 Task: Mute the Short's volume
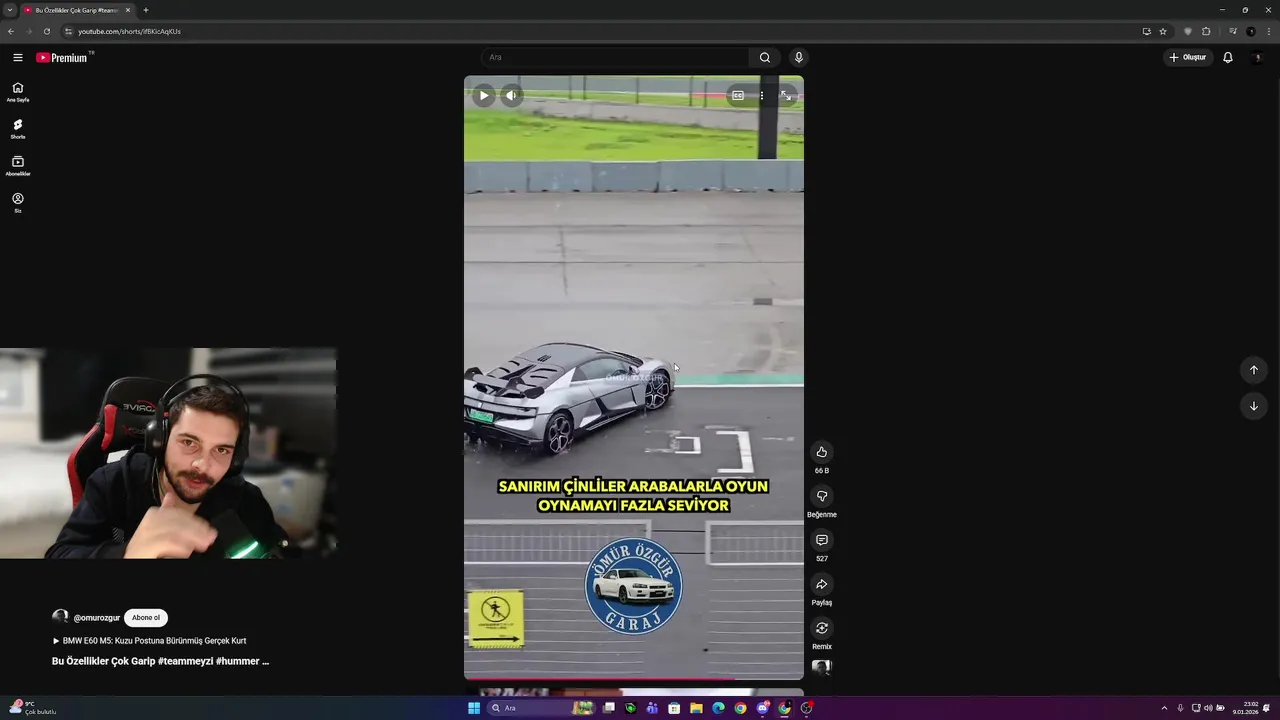point(511,96)
